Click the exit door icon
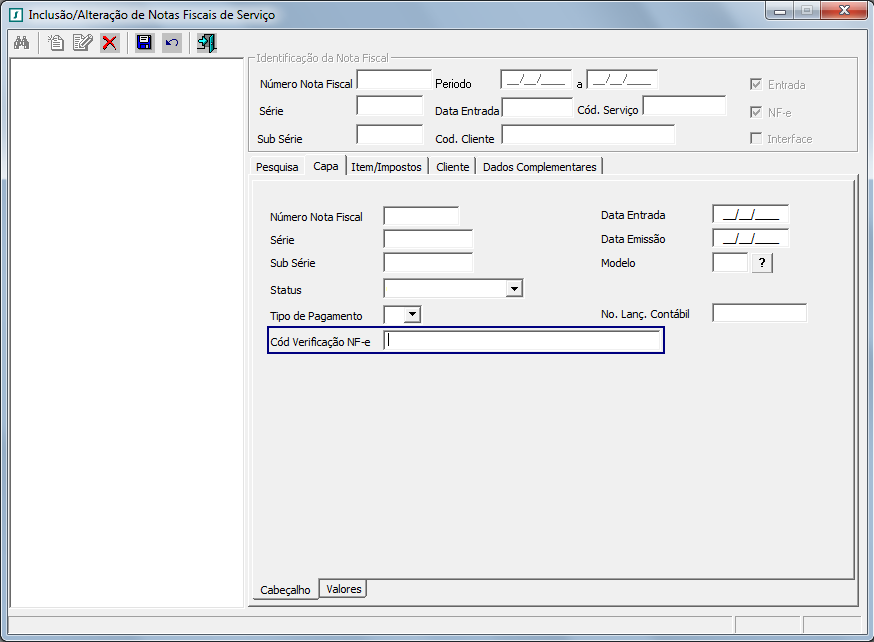Screen dimensions: 874x642 [207, 43]
